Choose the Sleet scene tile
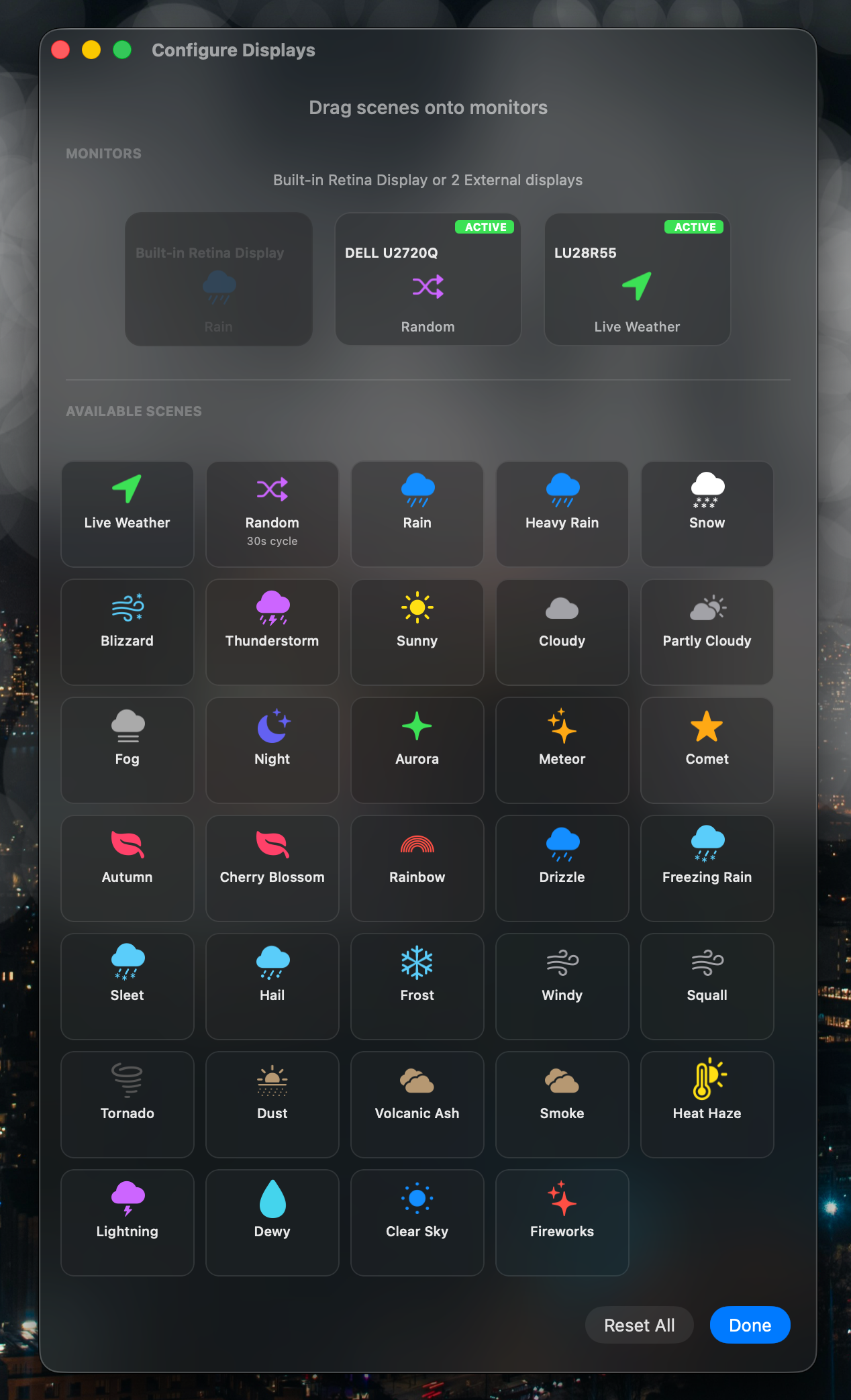 coord(128,987)
